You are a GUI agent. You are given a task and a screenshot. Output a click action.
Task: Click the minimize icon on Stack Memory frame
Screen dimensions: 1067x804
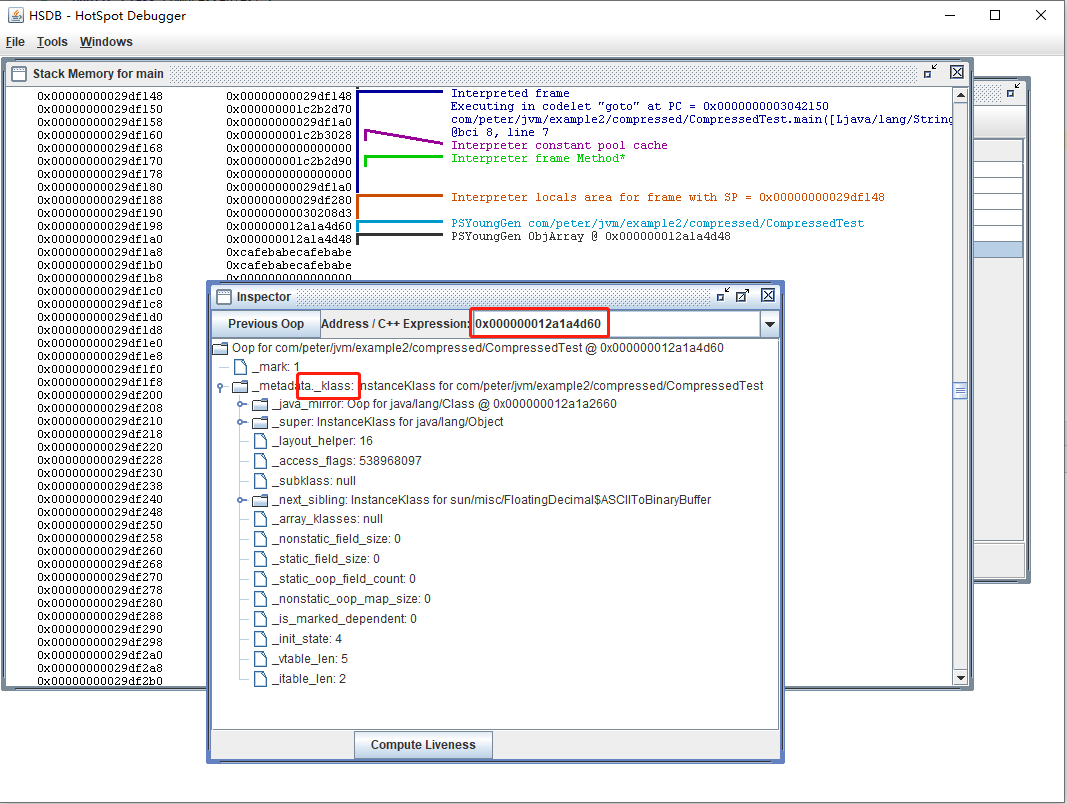click(x=925, y=72)
